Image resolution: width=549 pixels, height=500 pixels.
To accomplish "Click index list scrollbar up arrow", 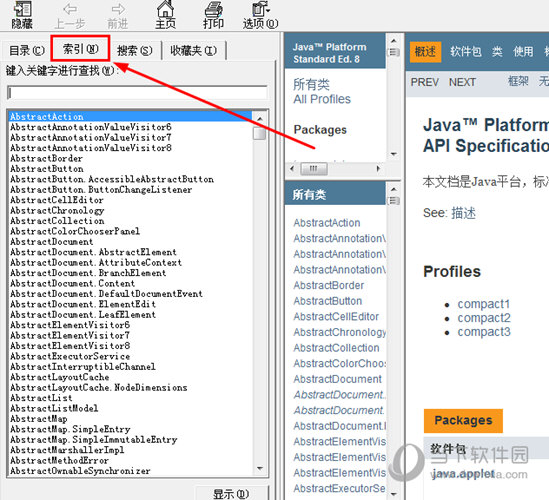I will click(259, 119).
